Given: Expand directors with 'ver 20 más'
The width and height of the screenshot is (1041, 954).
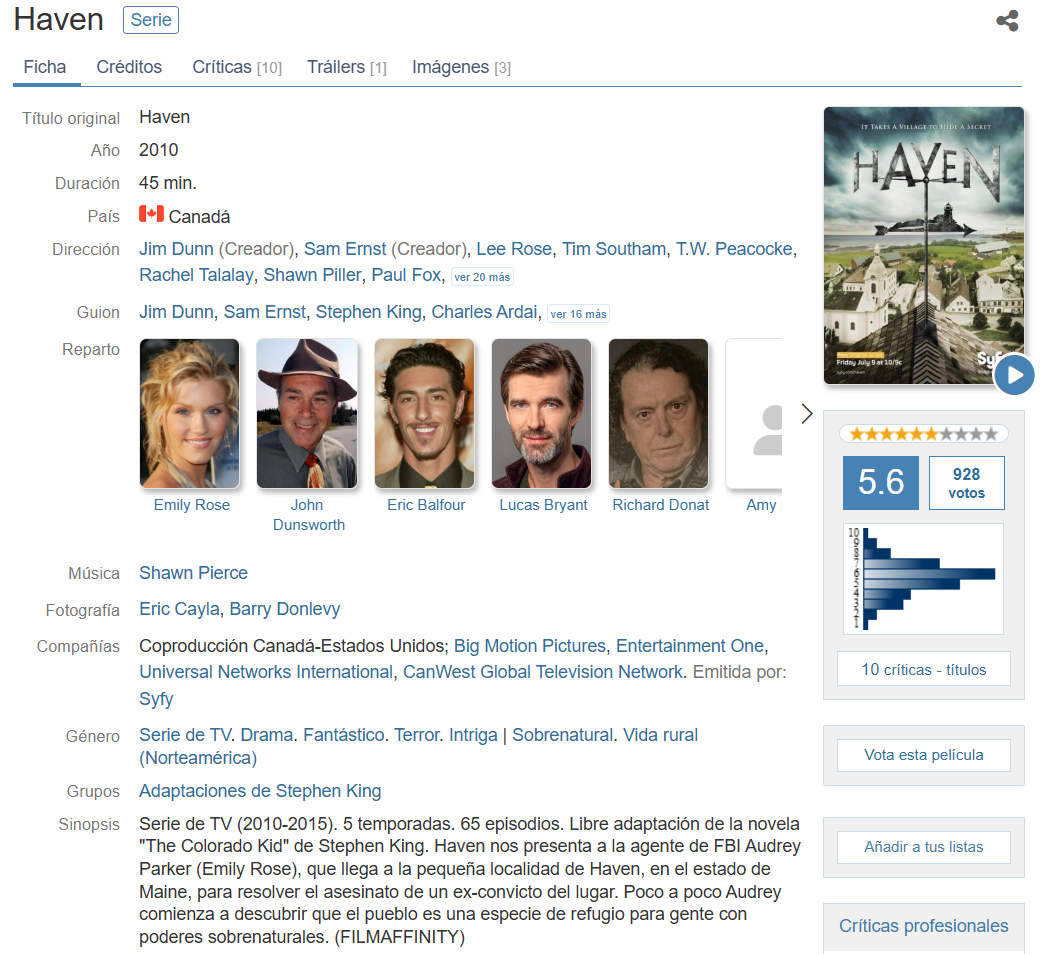Looking at the screenshot, I should (482, 277).
